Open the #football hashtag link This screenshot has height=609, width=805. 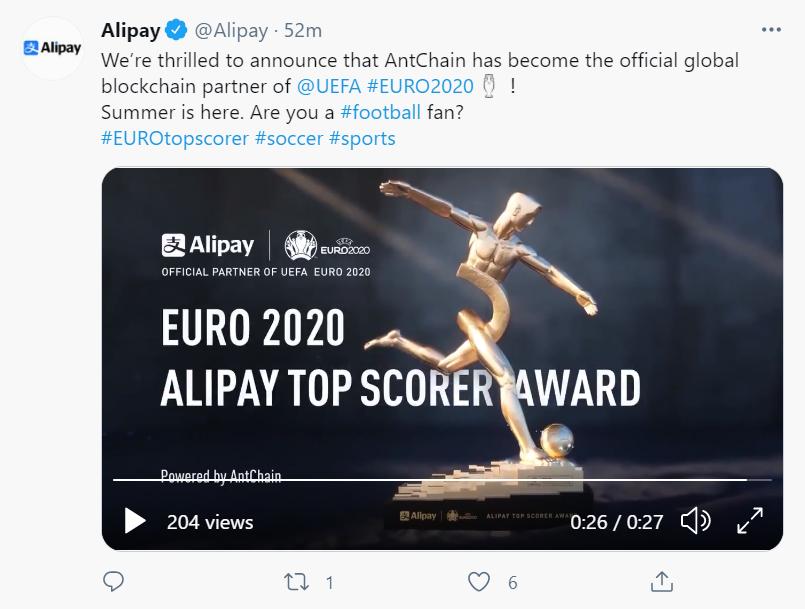(x=378, y=112)
